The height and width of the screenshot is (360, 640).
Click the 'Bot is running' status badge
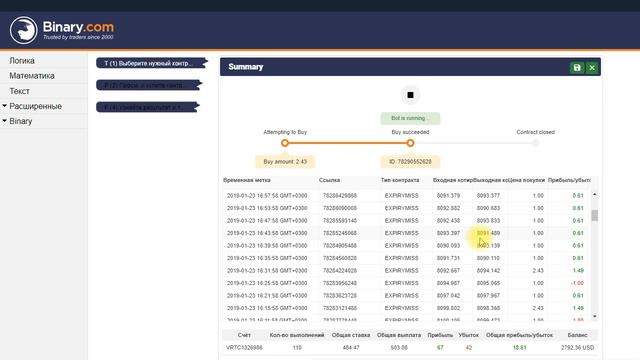coord(410,118)
